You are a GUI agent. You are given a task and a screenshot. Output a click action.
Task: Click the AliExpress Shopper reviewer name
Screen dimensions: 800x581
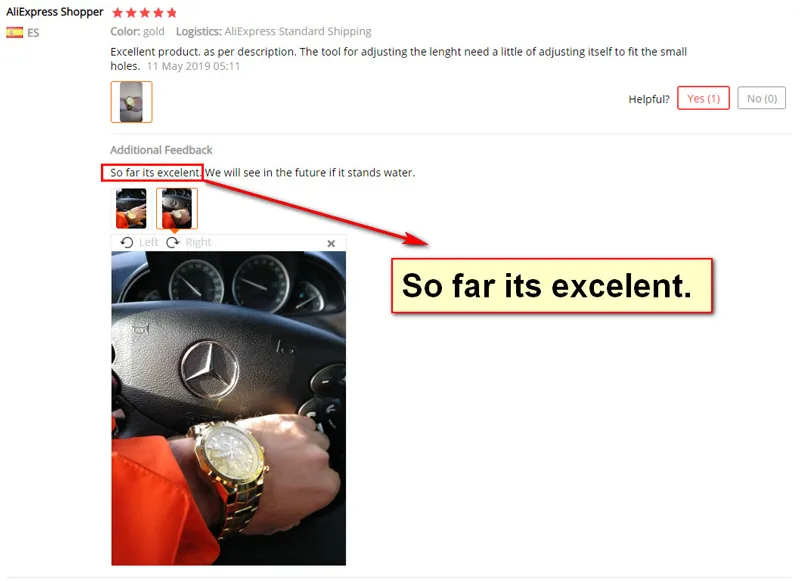point(55,12)
